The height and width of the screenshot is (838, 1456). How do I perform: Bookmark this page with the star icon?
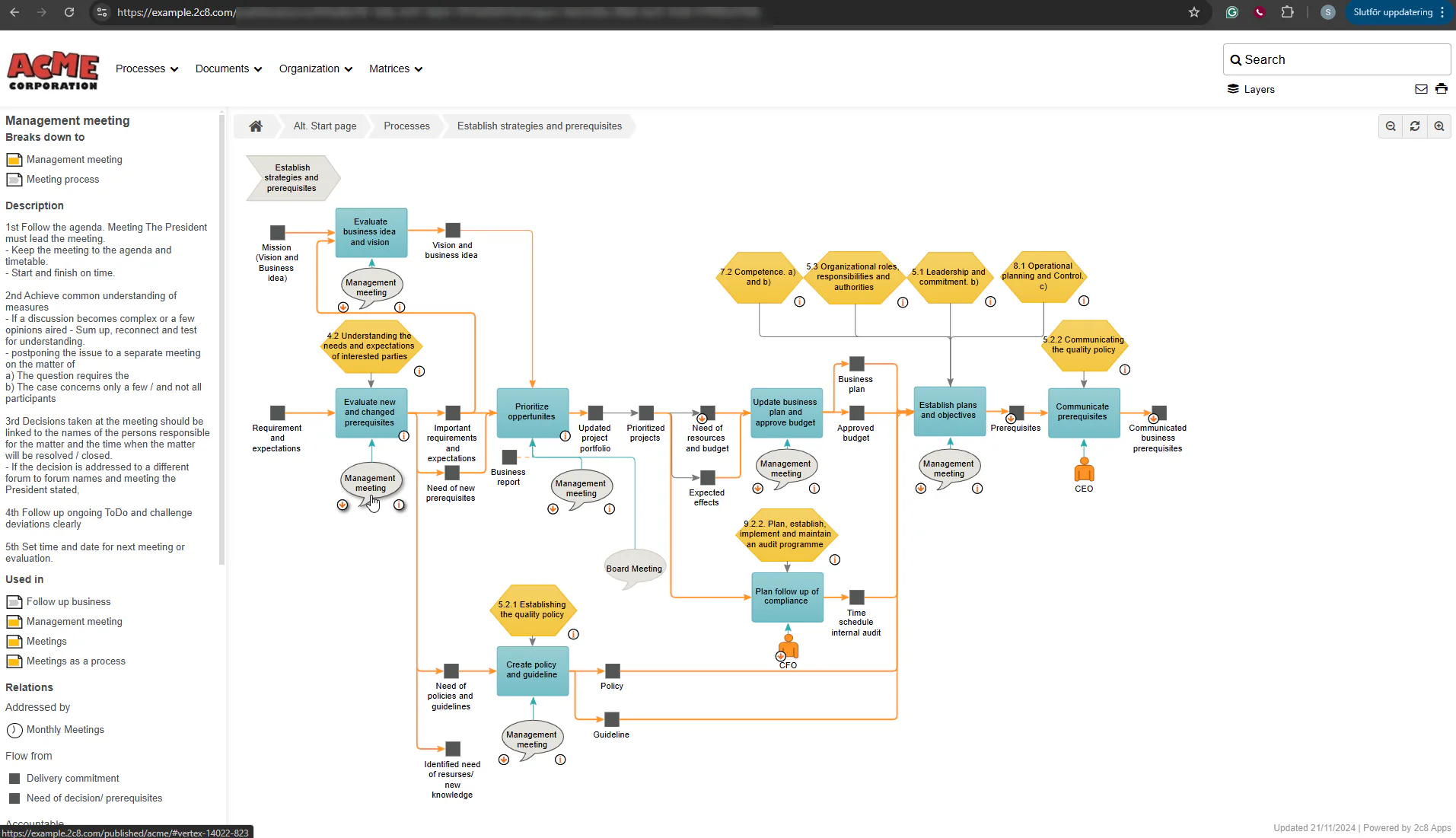point(1194,12)
